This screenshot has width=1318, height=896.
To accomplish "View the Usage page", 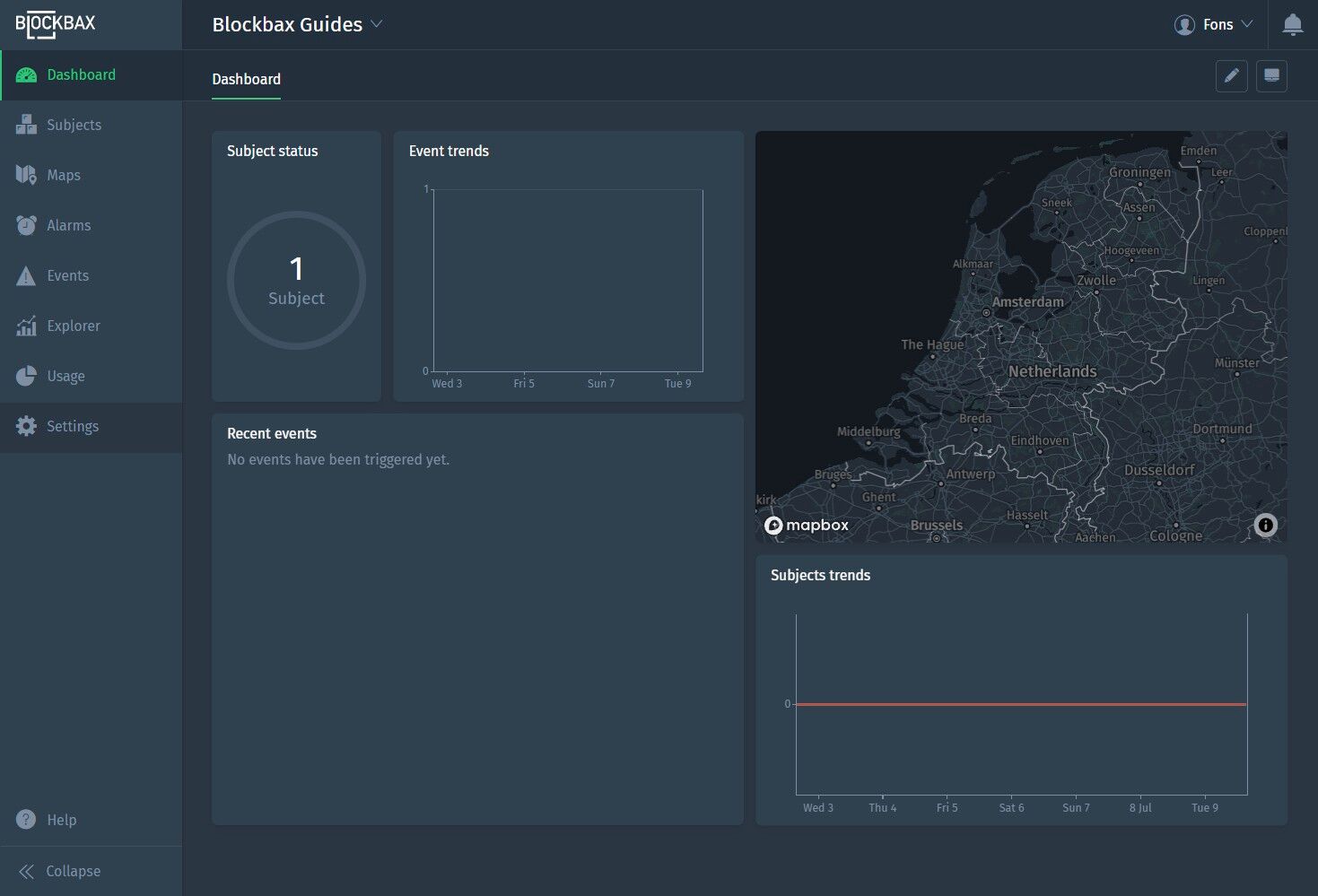I will coord(65,376).
